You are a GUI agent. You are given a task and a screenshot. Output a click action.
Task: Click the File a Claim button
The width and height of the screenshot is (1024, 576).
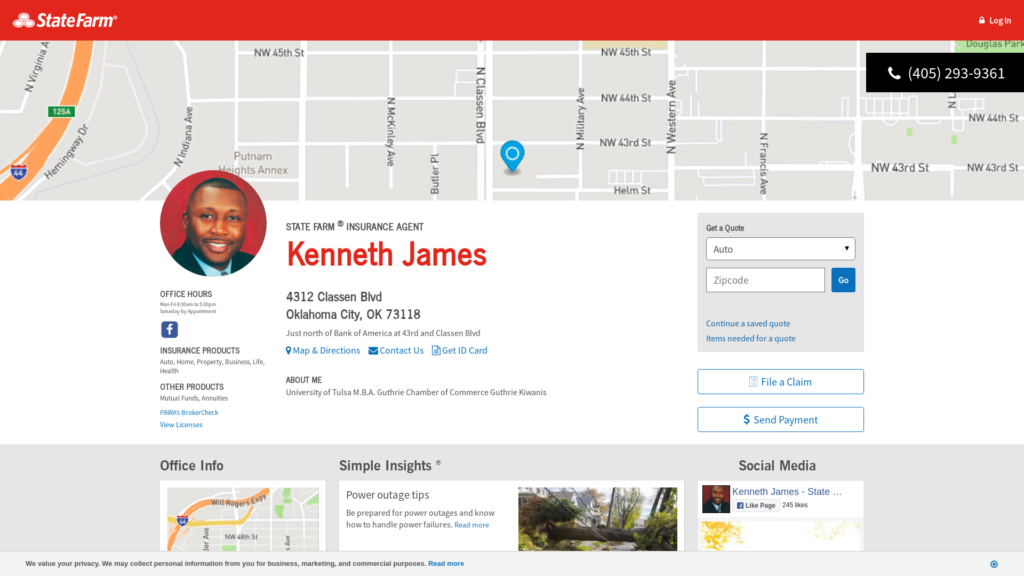780,382
